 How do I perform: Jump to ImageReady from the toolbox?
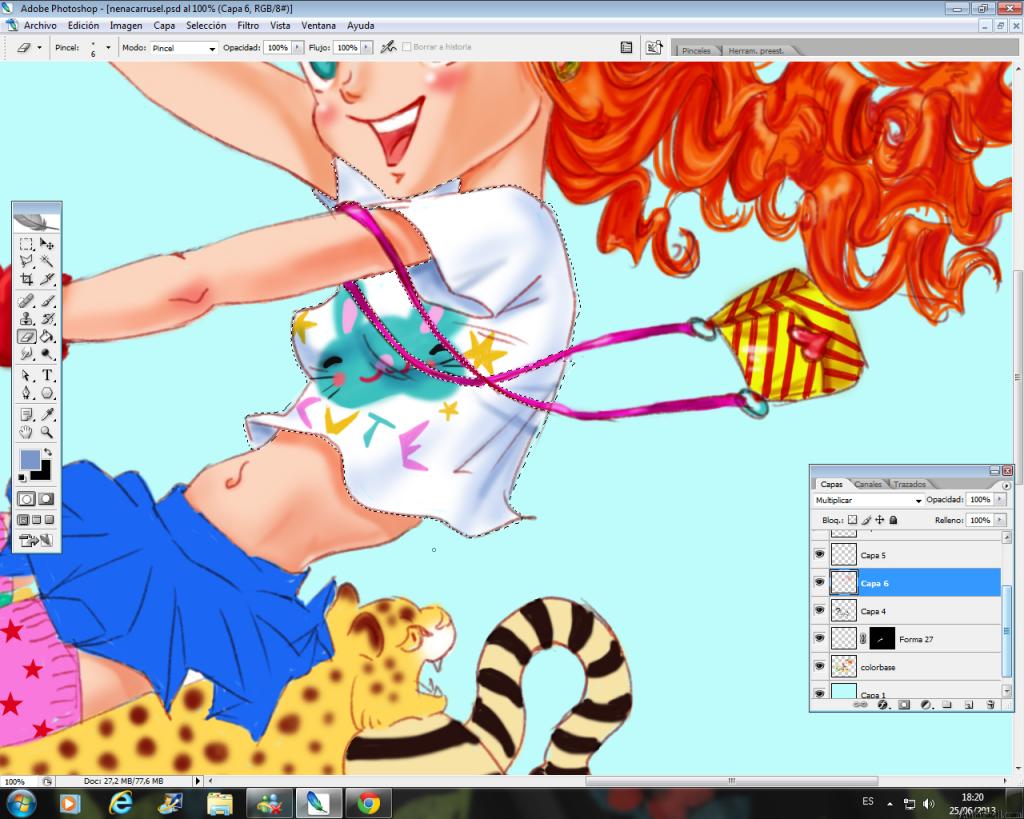37,540
